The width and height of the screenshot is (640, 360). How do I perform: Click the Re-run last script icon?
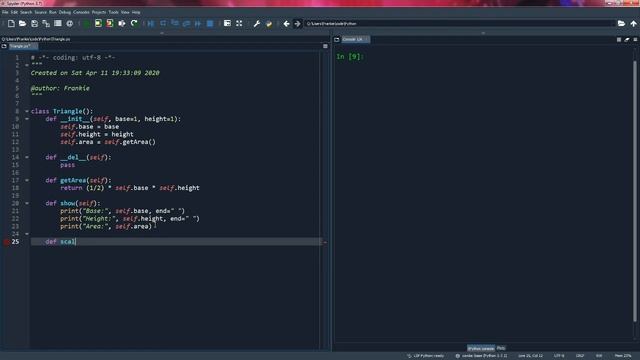[x=133, y=24]
